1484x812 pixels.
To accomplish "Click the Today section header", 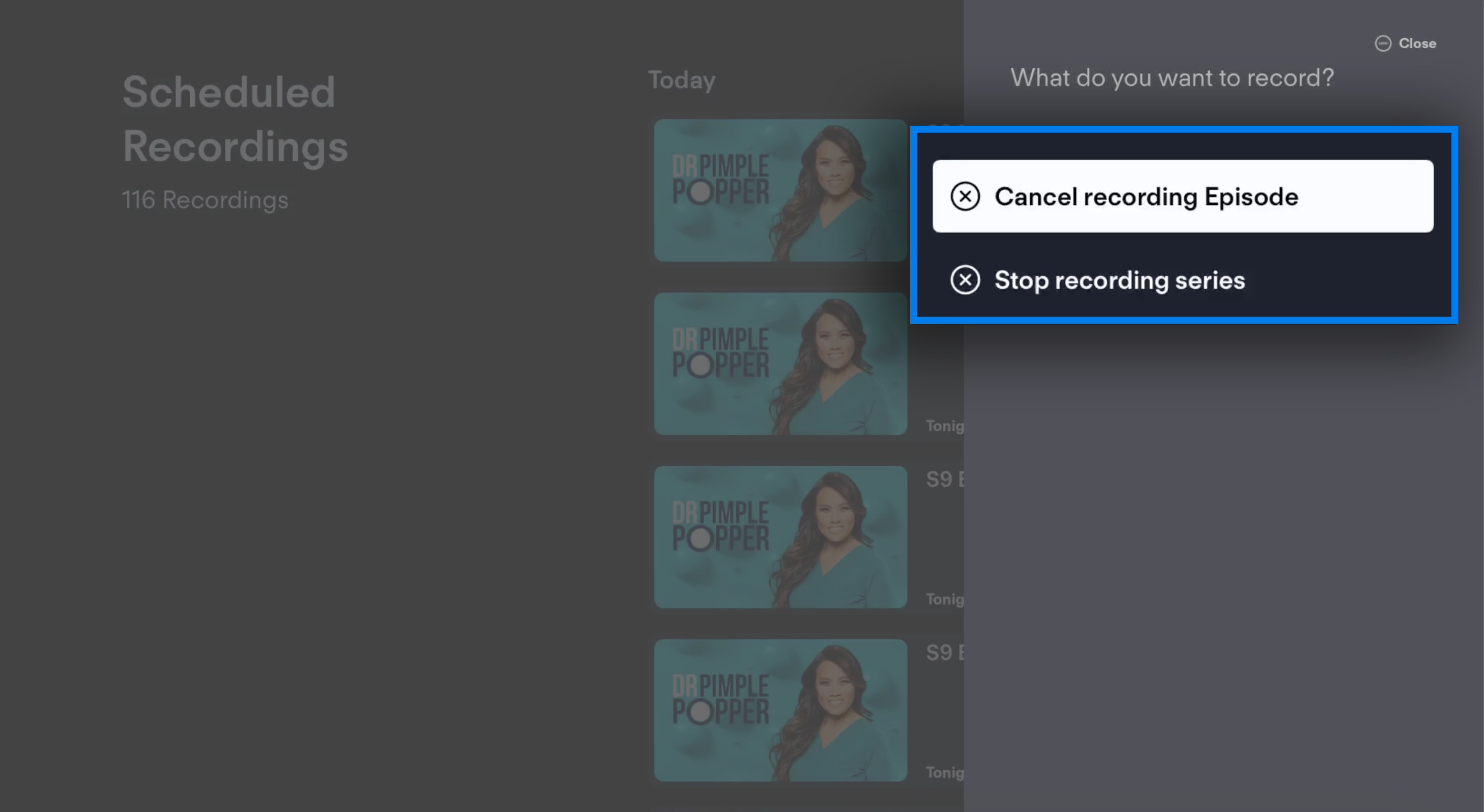I will (682, 80).
